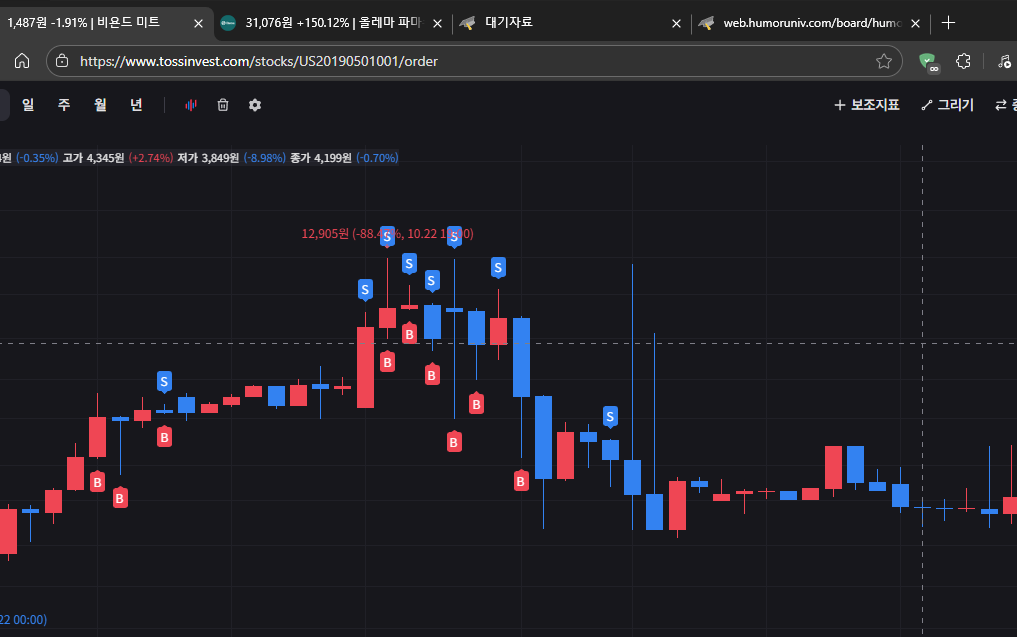Screen dimensions: 1017x637
Task: Select the 주 (weekly) chart interval
Action: pyautogui.click(x=64, y=105)
